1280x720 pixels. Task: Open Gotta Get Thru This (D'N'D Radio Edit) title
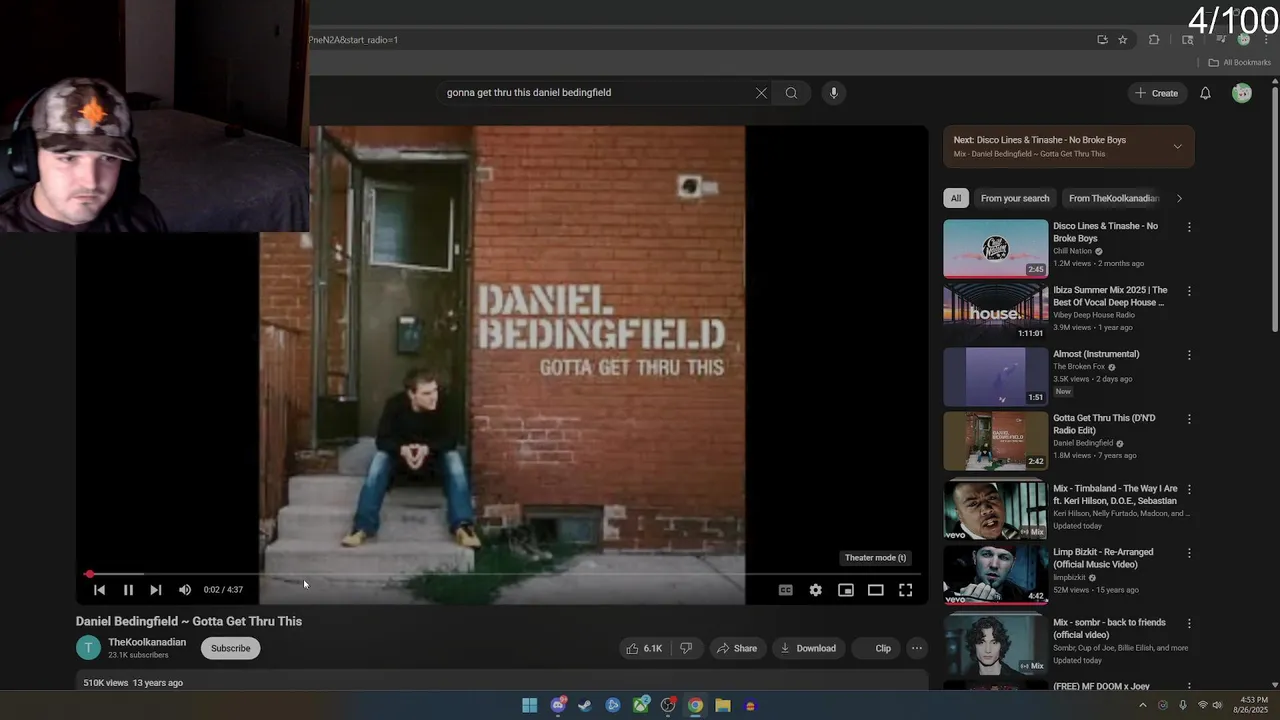(x=1104, y=424)
